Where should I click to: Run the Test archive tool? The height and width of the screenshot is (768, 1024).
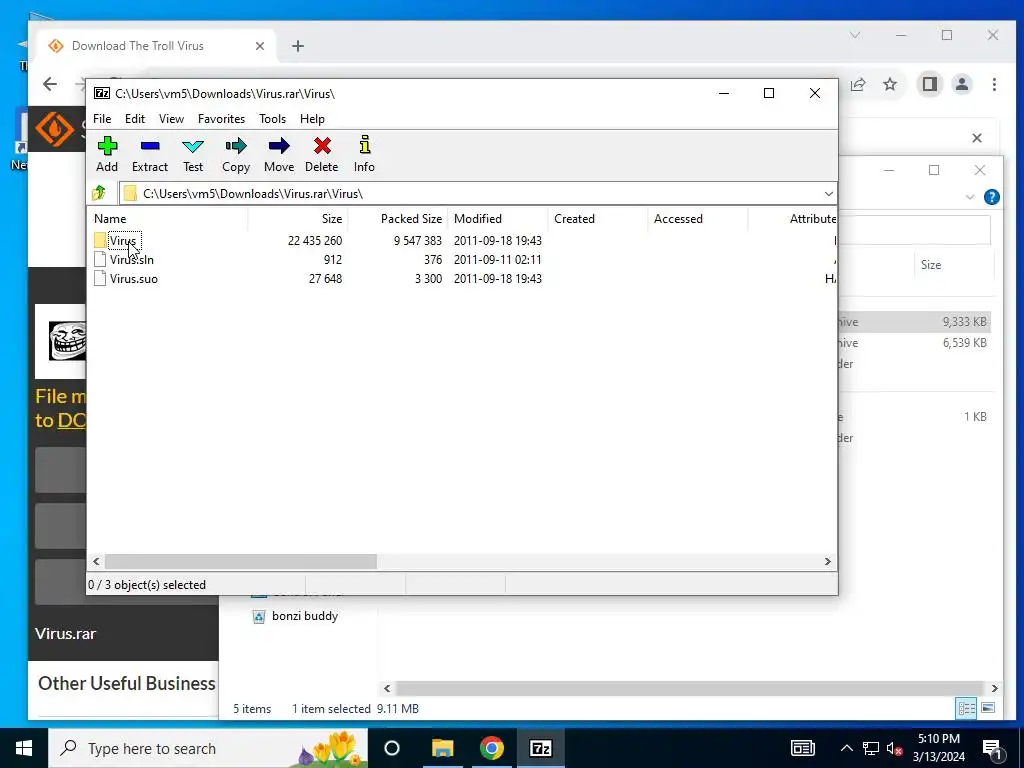click(193, 155)
